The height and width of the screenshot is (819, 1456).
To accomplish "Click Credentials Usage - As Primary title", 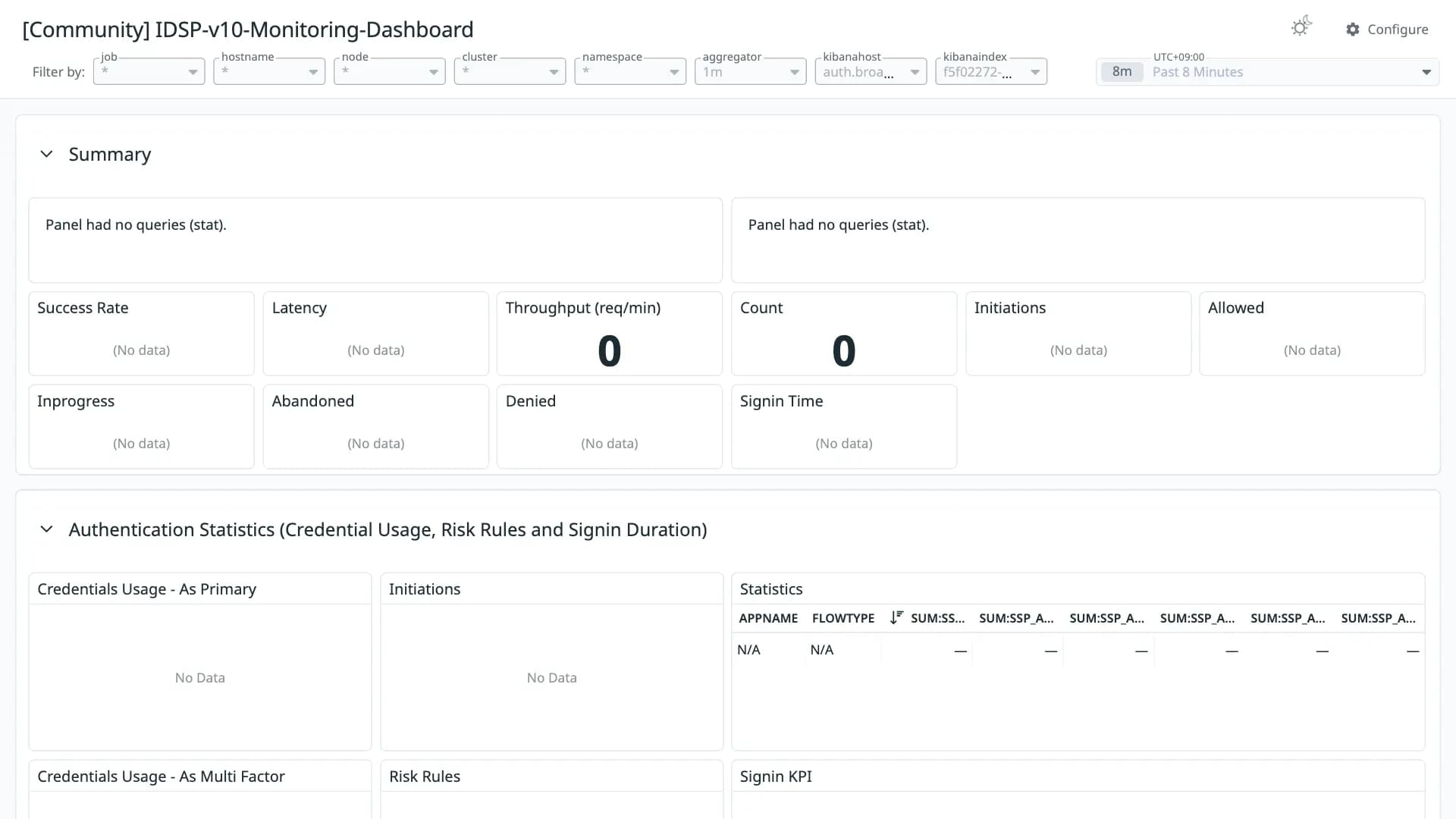I will [x=147, y=589].
